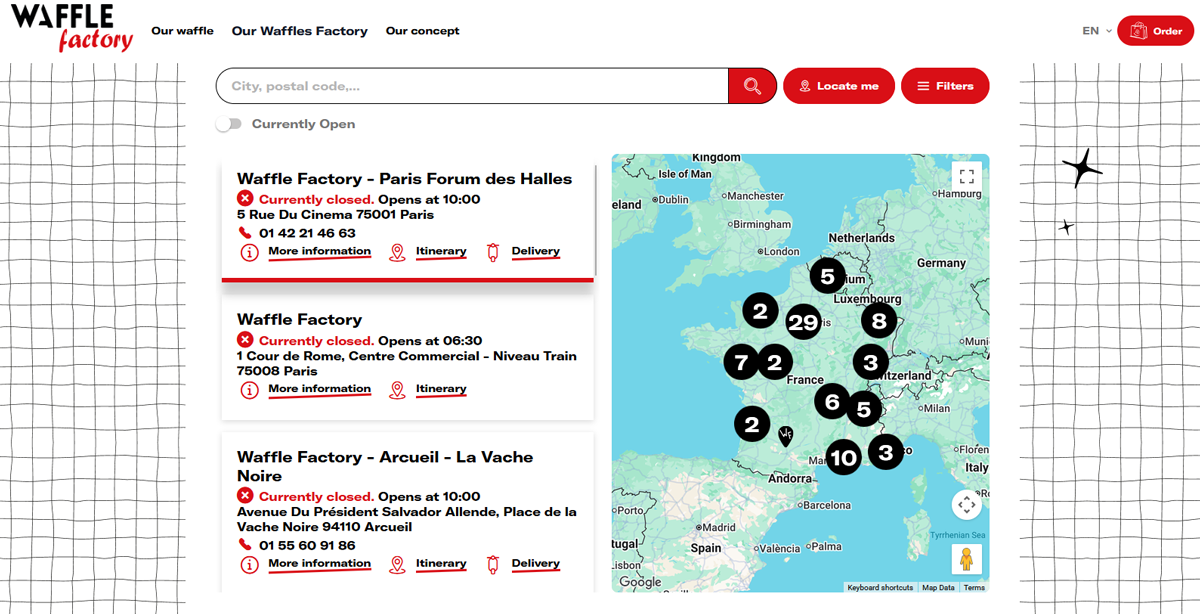
Task: Open the Our concept menu item
Action: (423, 31)
